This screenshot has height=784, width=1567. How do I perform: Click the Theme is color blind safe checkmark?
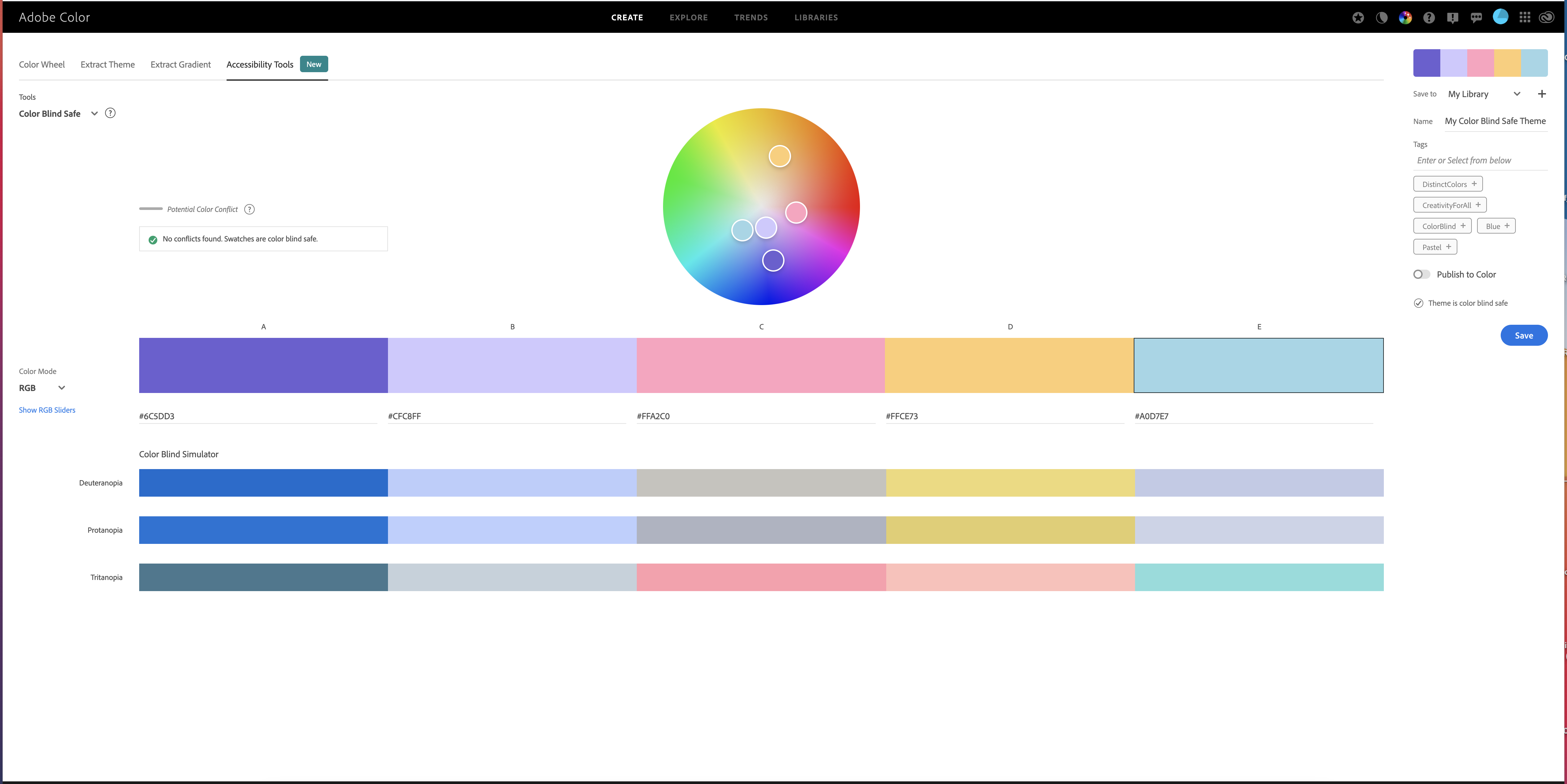(x=1418, y=303)
